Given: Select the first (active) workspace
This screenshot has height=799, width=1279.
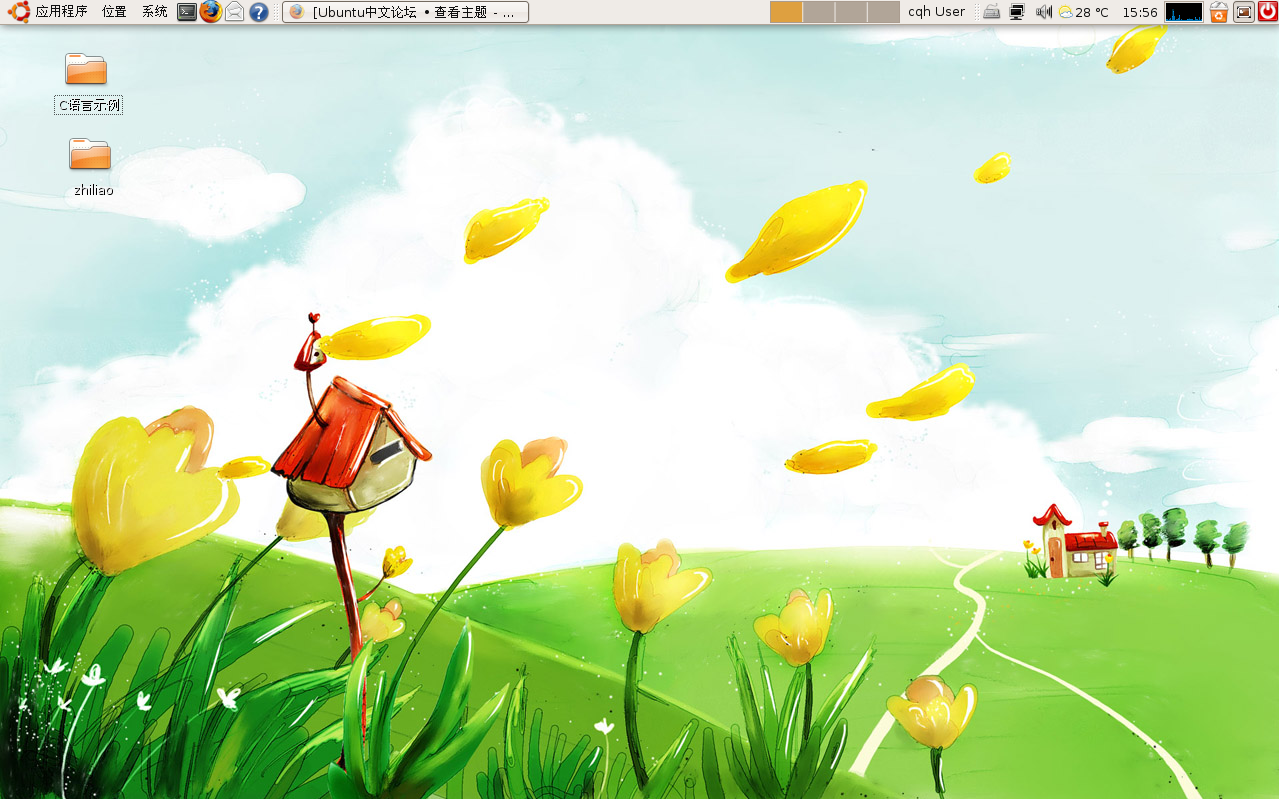Looking at the screenshot, I should (x=786, y=12).
